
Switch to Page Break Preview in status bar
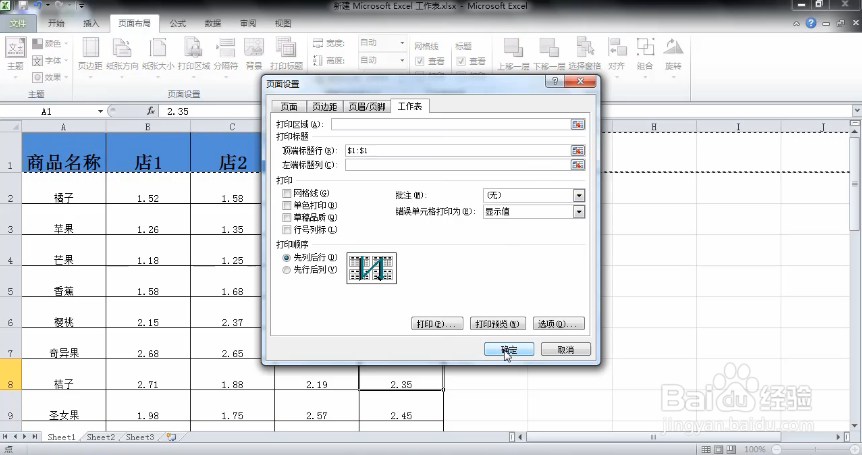point(731,450)
